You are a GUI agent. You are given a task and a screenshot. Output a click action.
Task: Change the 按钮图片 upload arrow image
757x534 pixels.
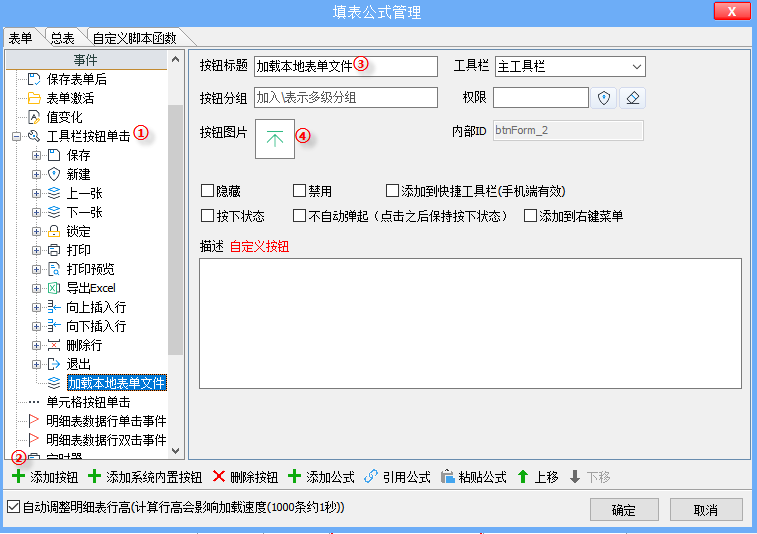(275, 139)
